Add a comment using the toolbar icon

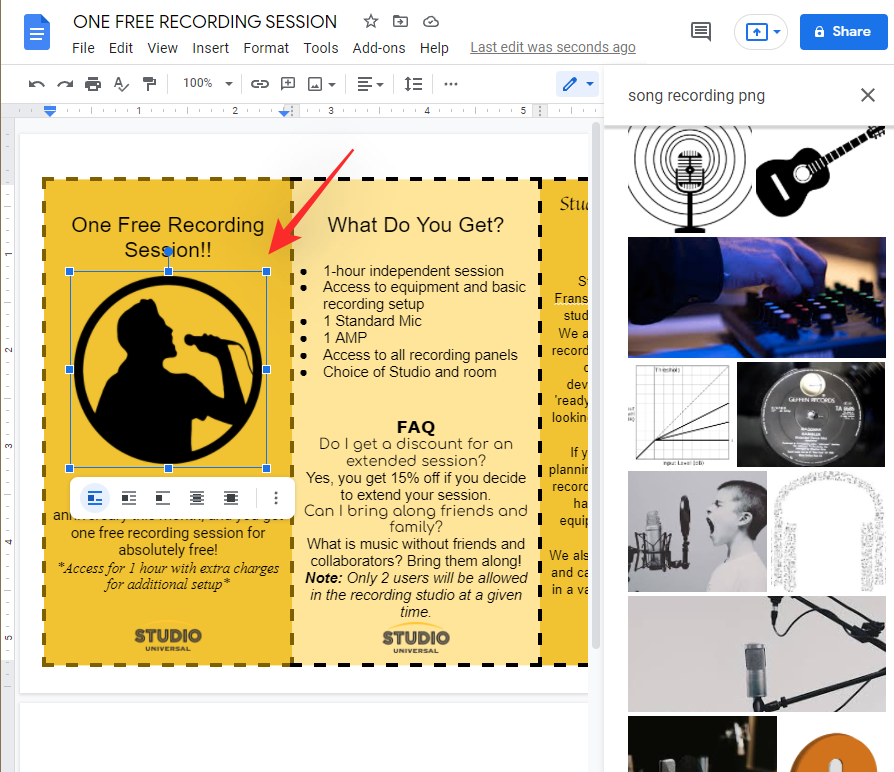pyautogui.click(x=288, y=84)
